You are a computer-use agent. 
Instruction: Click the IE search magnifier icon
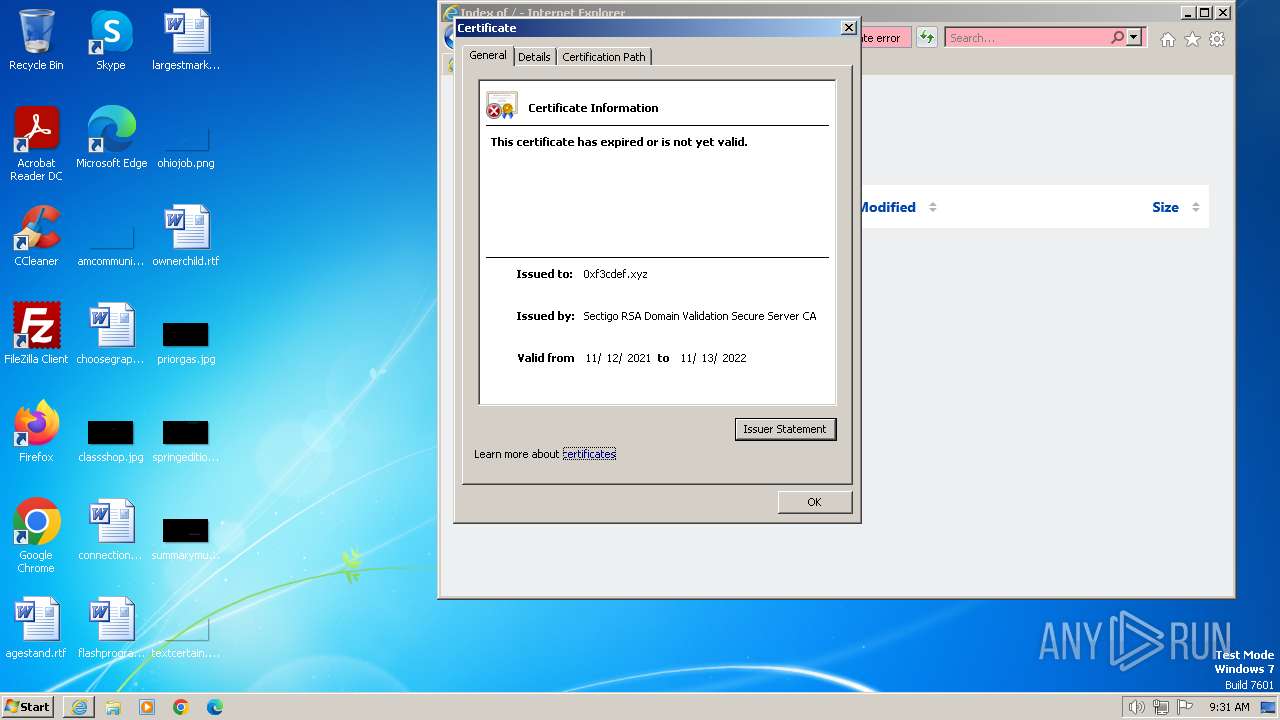(x=1117, y=38)
